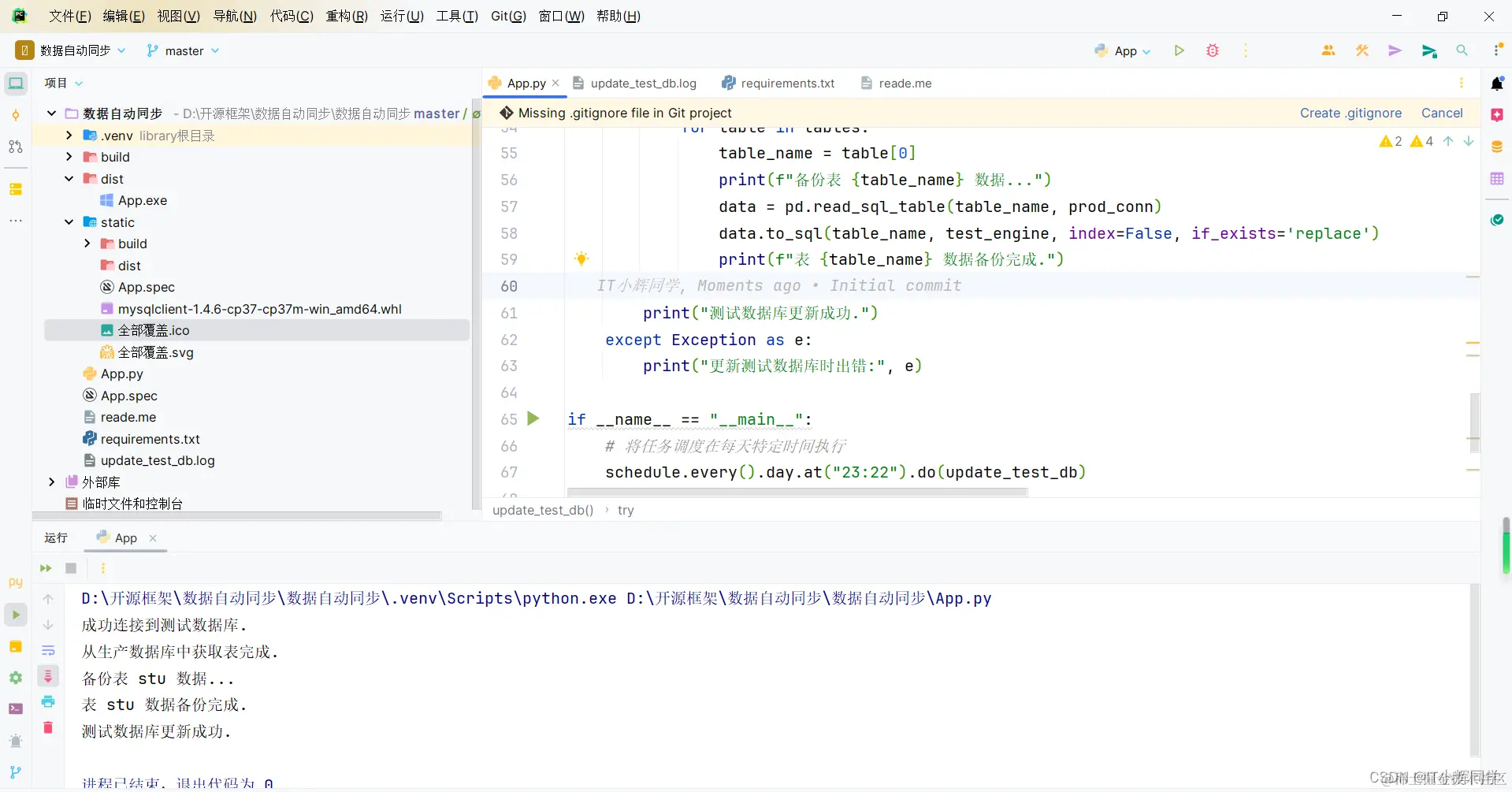Go to the previous highlighted error arrow
This screenshot has height=792, width=1512.
[x=1448, y=141]
